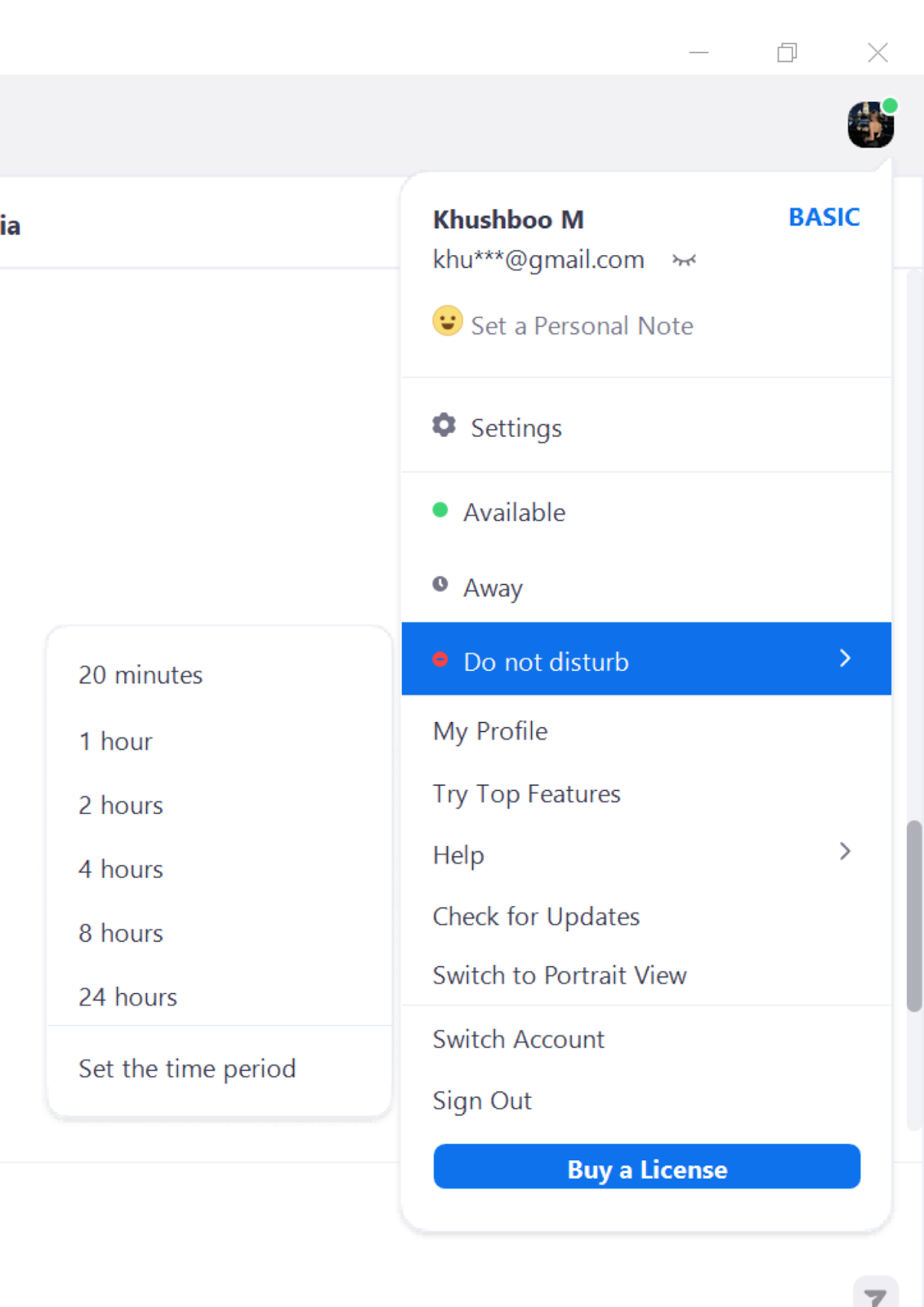924x1307 pixels.
Task: Click the green Available status dot
Action: tap(440, 511)
